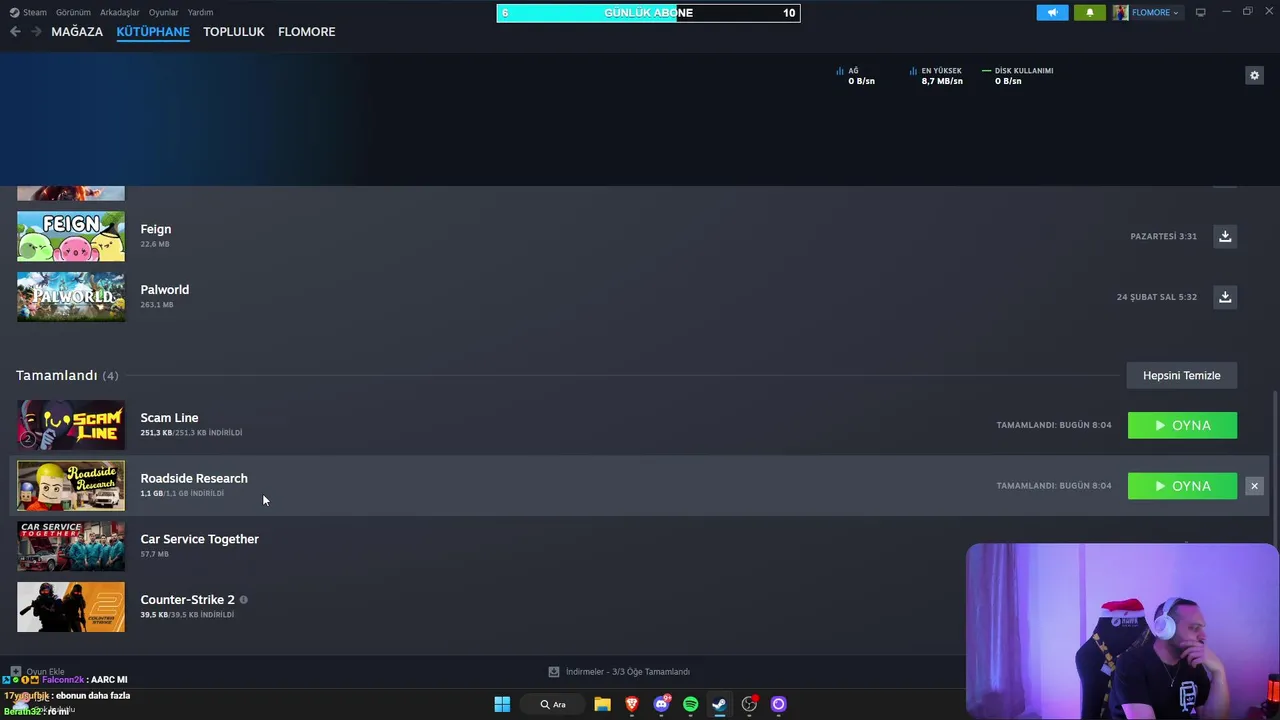The height and width of the screenshot is (720, 1280).
Task: Open Discord from taskbar
Action: (x=661, y=704)
